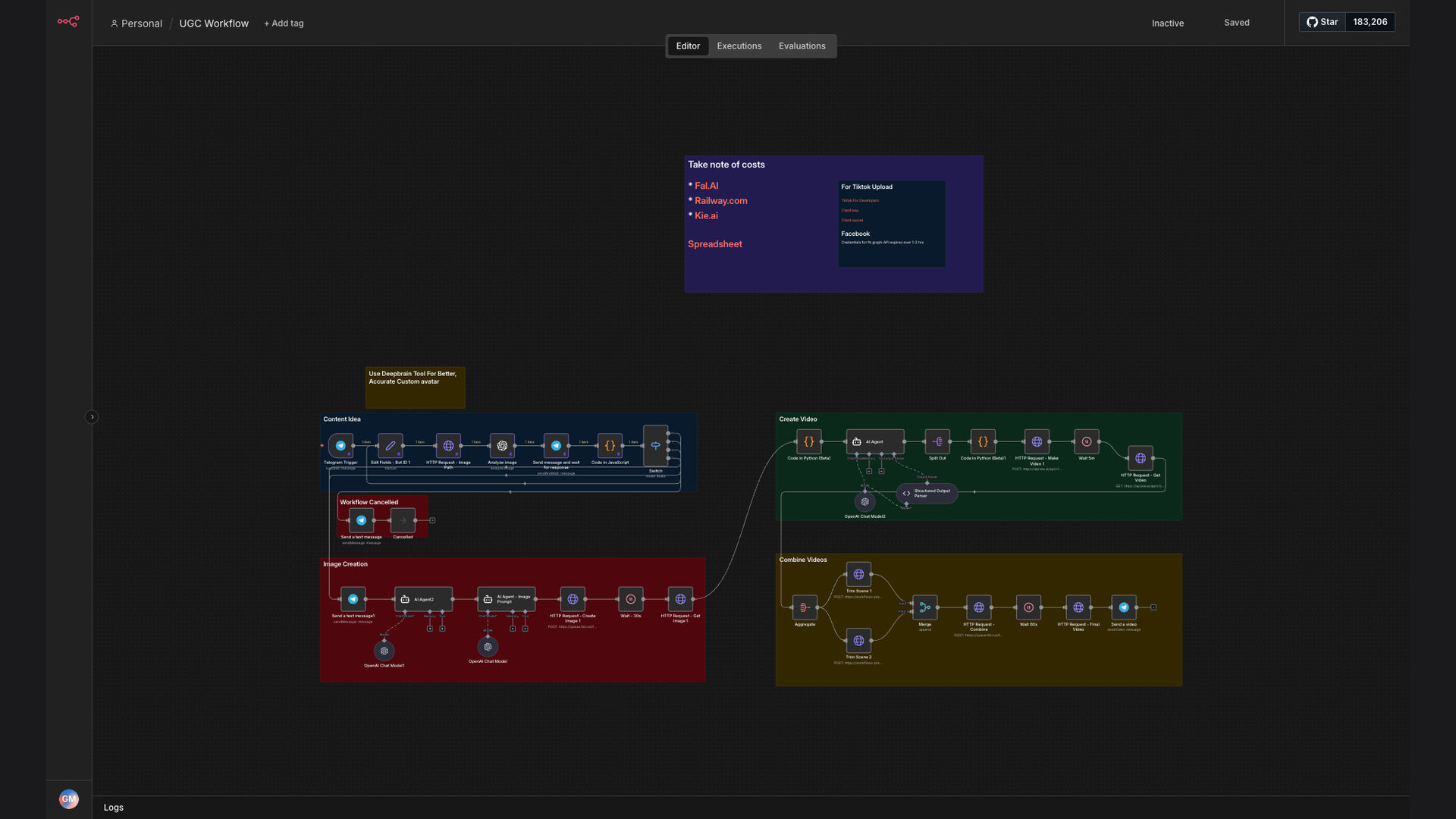Select the Trim Scene 1 HTTP node
1456x819 pixels.
pos(858,574)
